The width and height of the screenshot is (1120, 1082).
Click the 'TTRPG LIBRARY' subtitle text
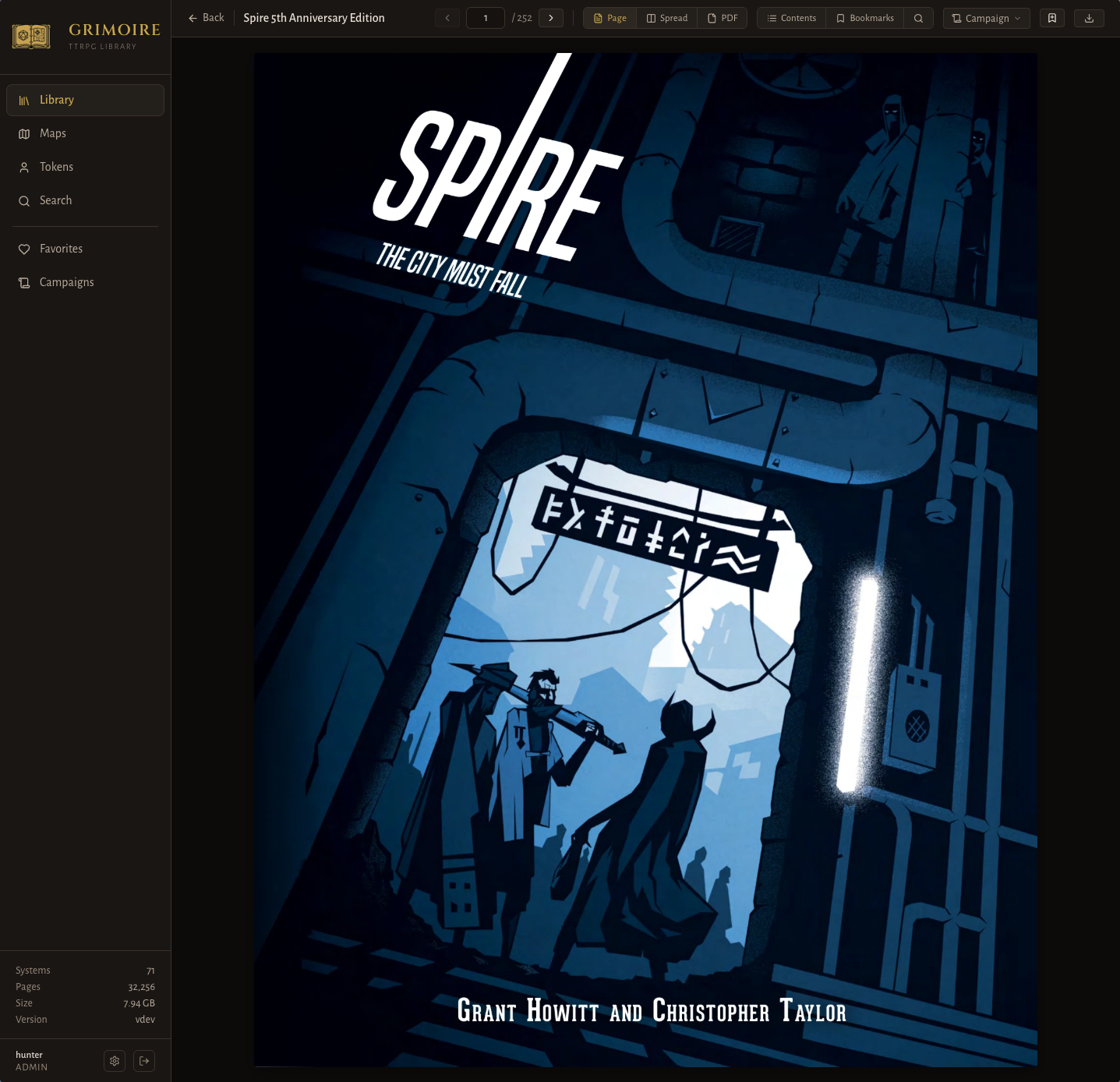point(102,47)
